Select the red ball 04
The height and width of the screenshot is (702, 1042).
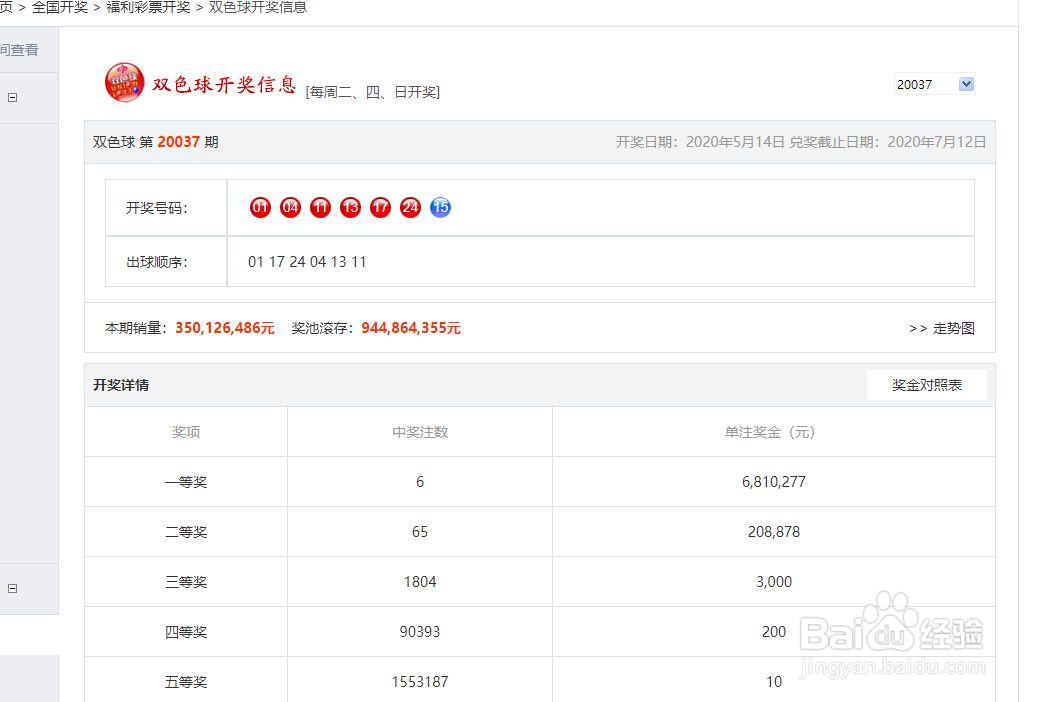[290, 207]
